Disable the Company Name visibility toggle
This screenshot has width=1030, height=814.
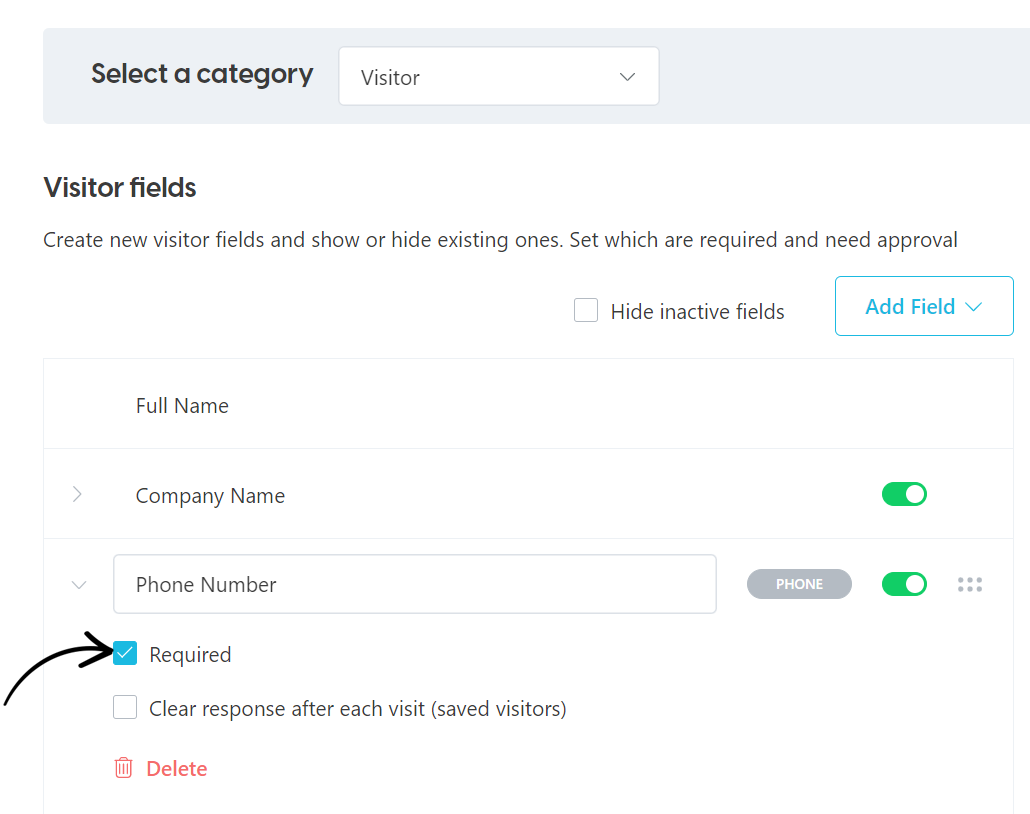click(904, 493)
